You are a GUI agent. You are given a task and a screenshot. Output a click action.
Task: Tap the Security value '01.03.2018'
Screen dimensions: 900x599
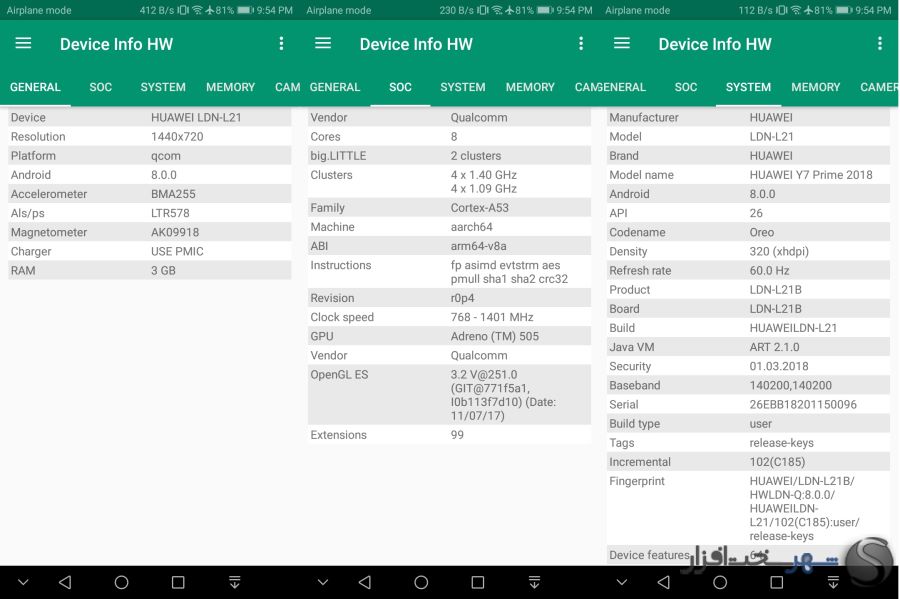(779, 366)
